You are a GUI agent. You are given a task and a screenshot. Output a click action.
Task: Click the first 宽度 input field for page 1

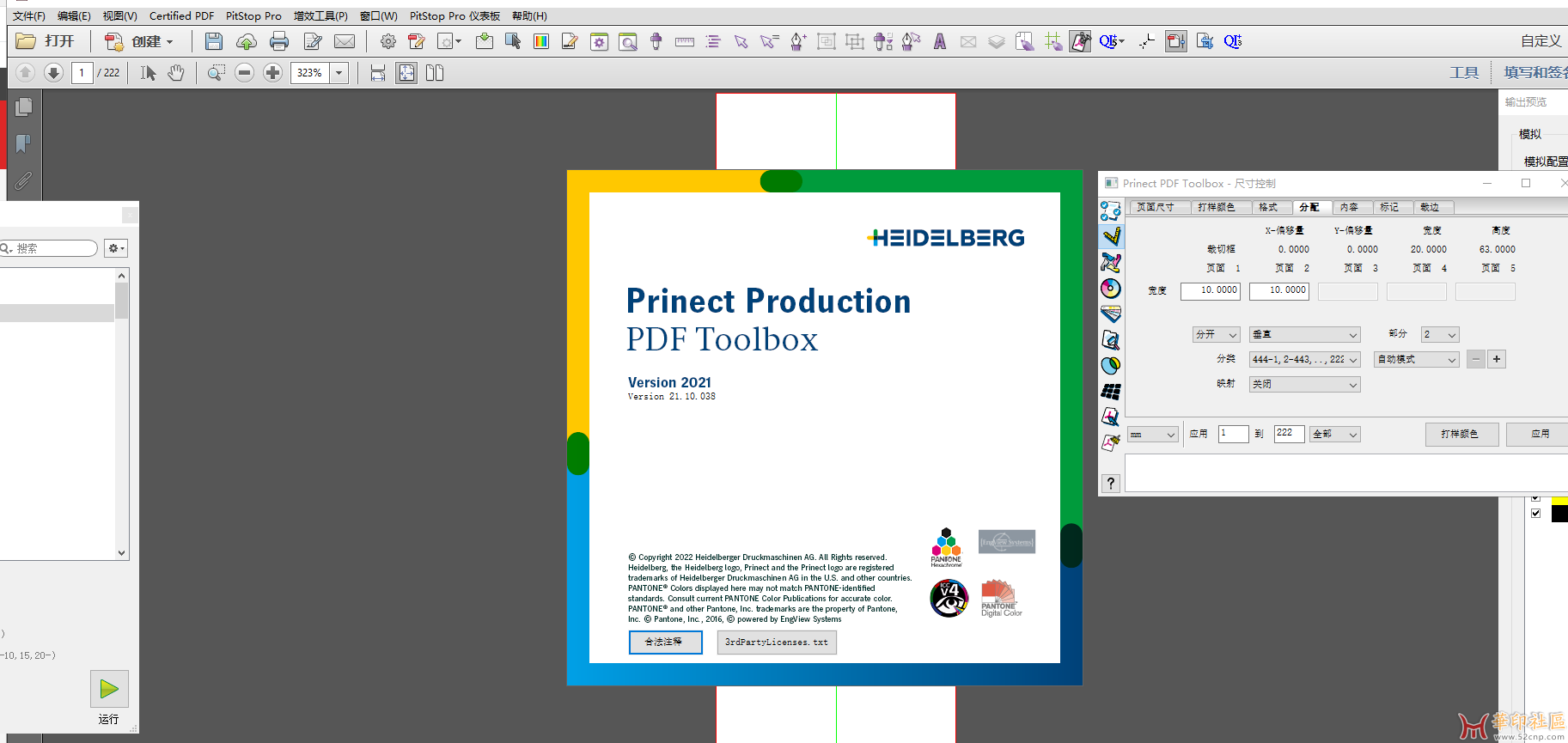tap(1210, 291)
